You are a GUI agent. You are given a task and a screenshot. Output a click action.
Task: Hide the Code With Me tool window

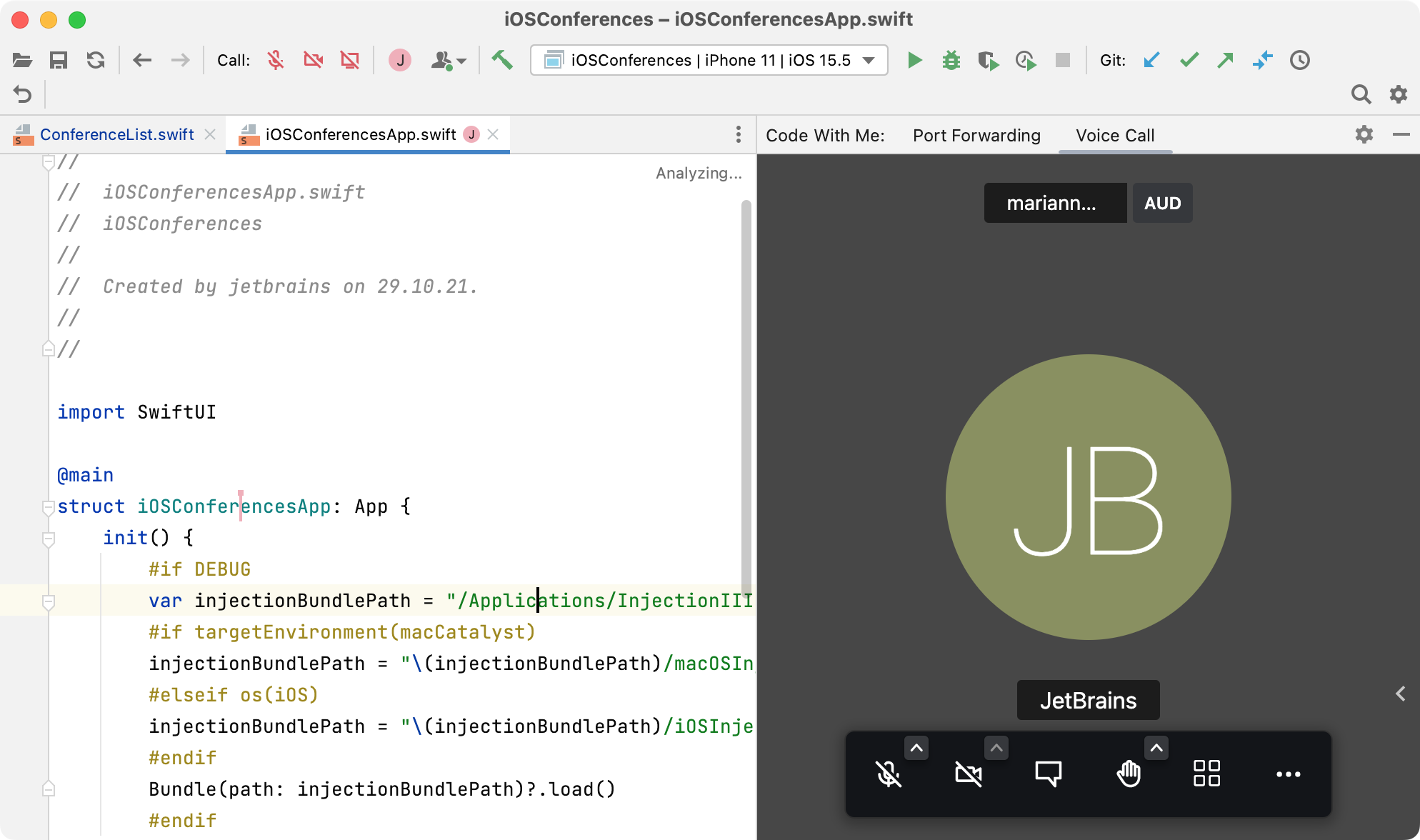pyautogui.click(x=1401, y=134)
